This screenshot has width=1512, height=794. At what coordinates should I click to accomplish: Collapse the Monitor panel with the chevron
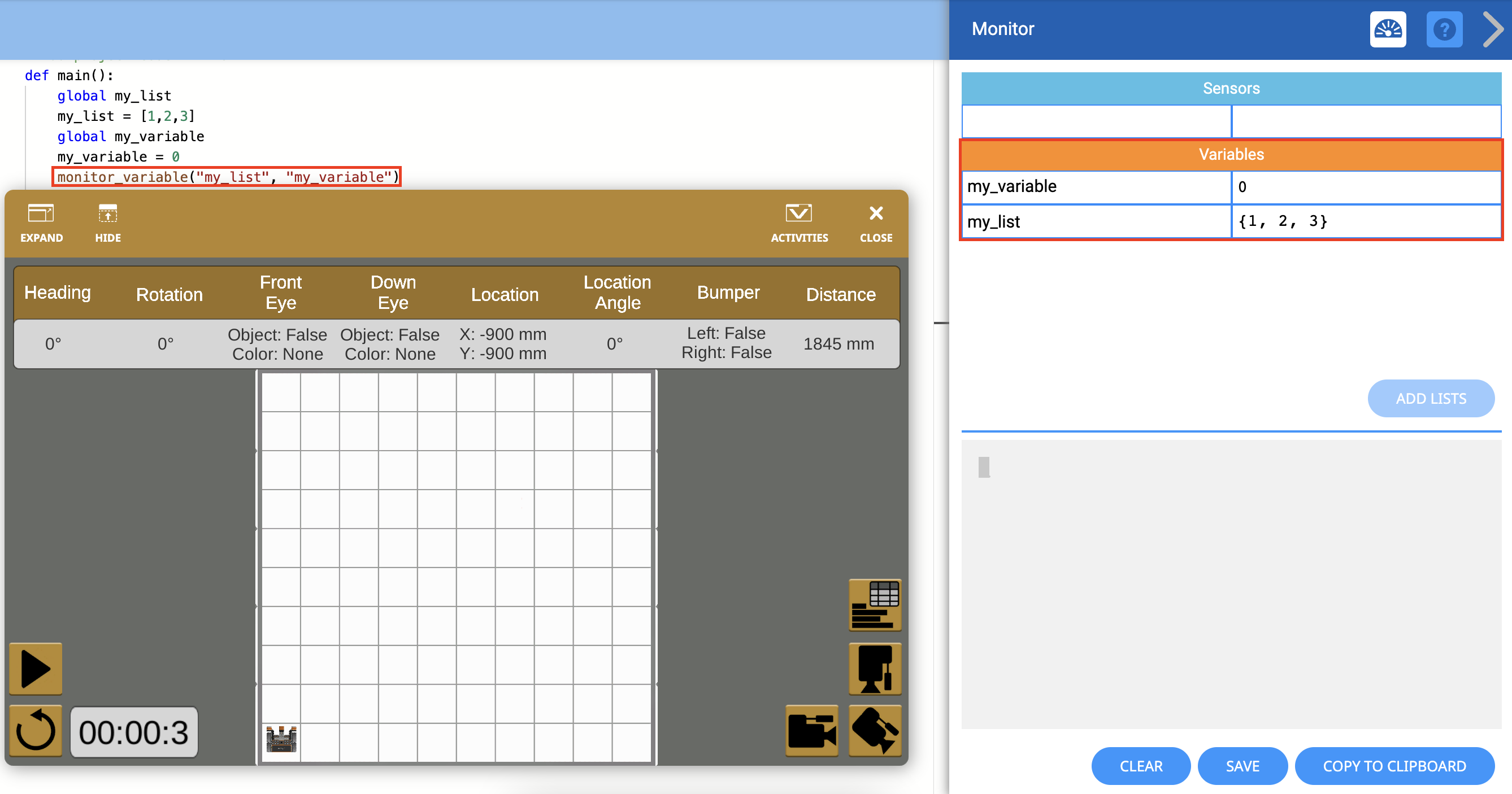1493,29
